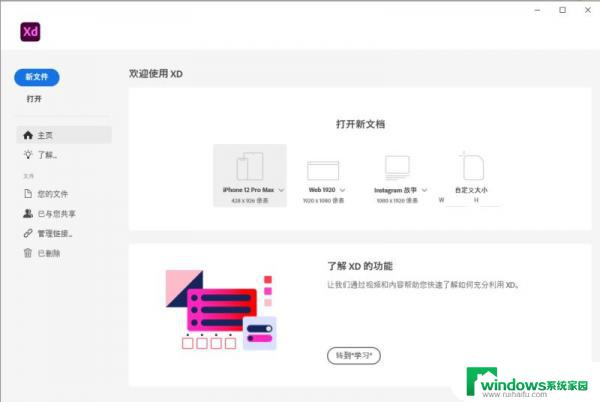Choose the Web 1920 artboard icon
Image resolution: width=600 pixels, height=402 pixels.
[323, 171]
